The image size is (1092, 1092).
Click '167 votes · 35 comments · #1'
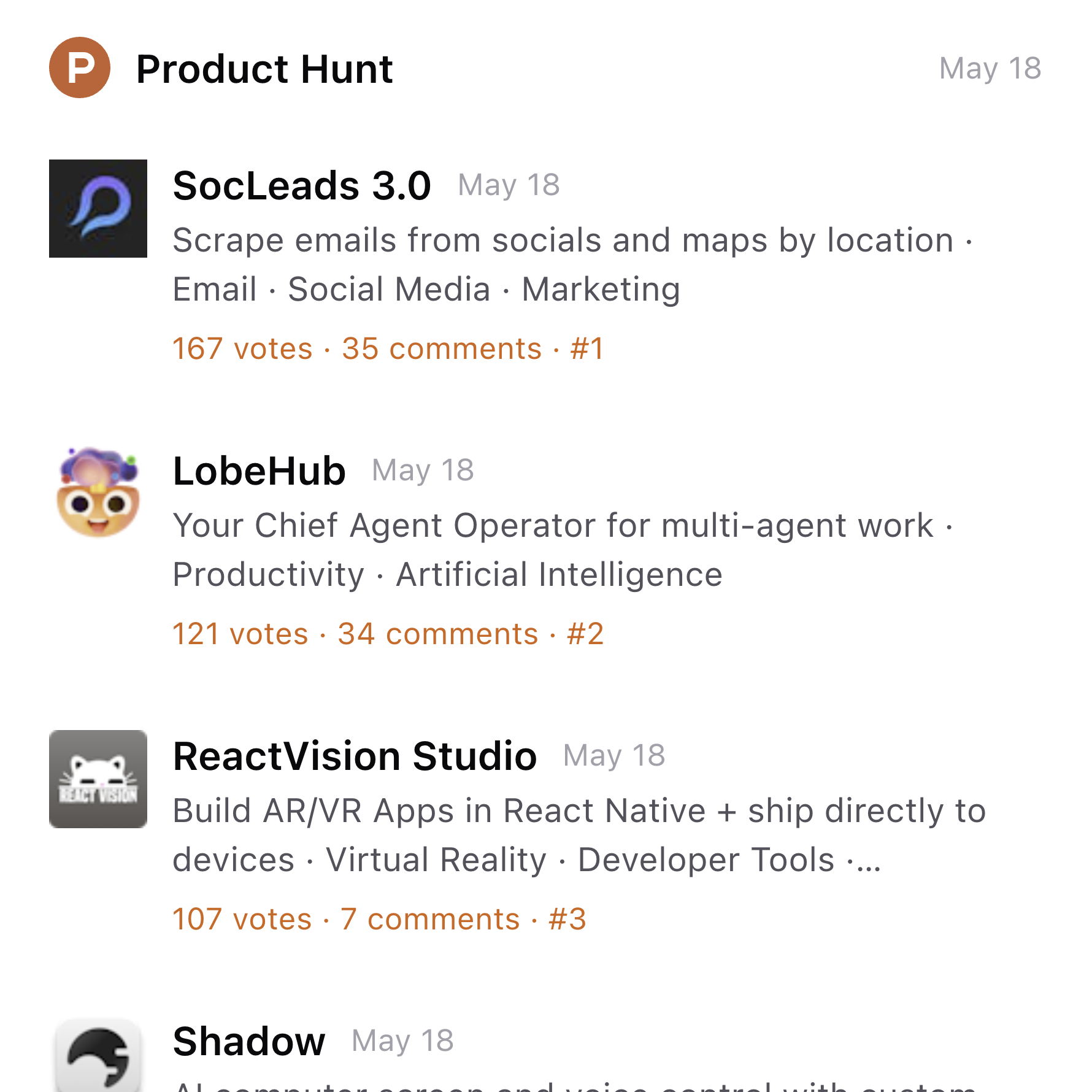tap(388, 349)
